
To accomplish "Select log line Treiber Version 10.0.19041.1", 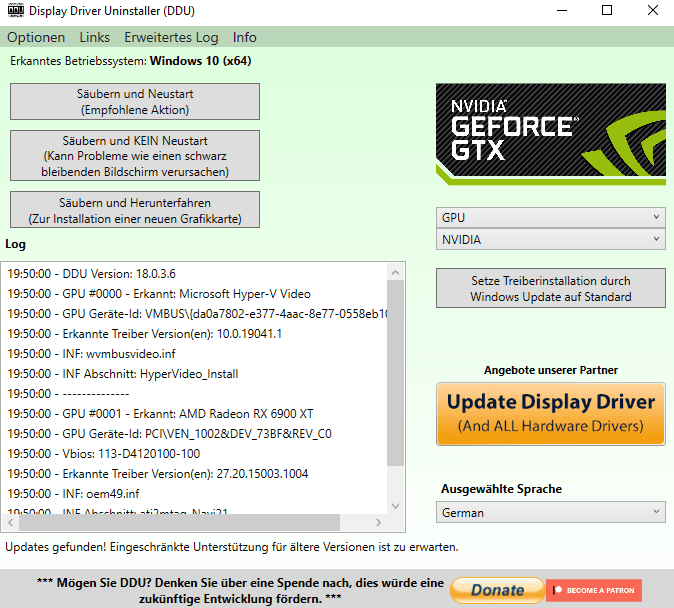I will [x=144, y=334].
